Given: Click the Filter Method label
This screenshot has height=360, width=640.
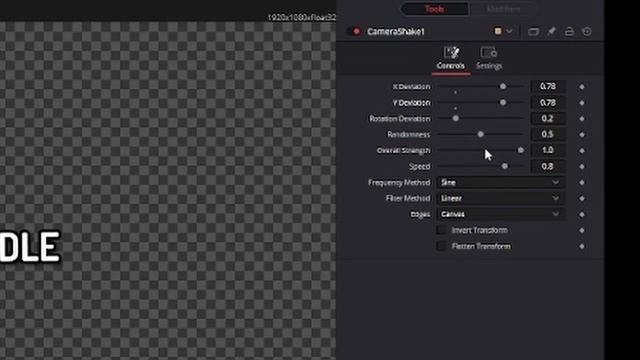Looking at the screenshot, I should click(x=408, y=198).
